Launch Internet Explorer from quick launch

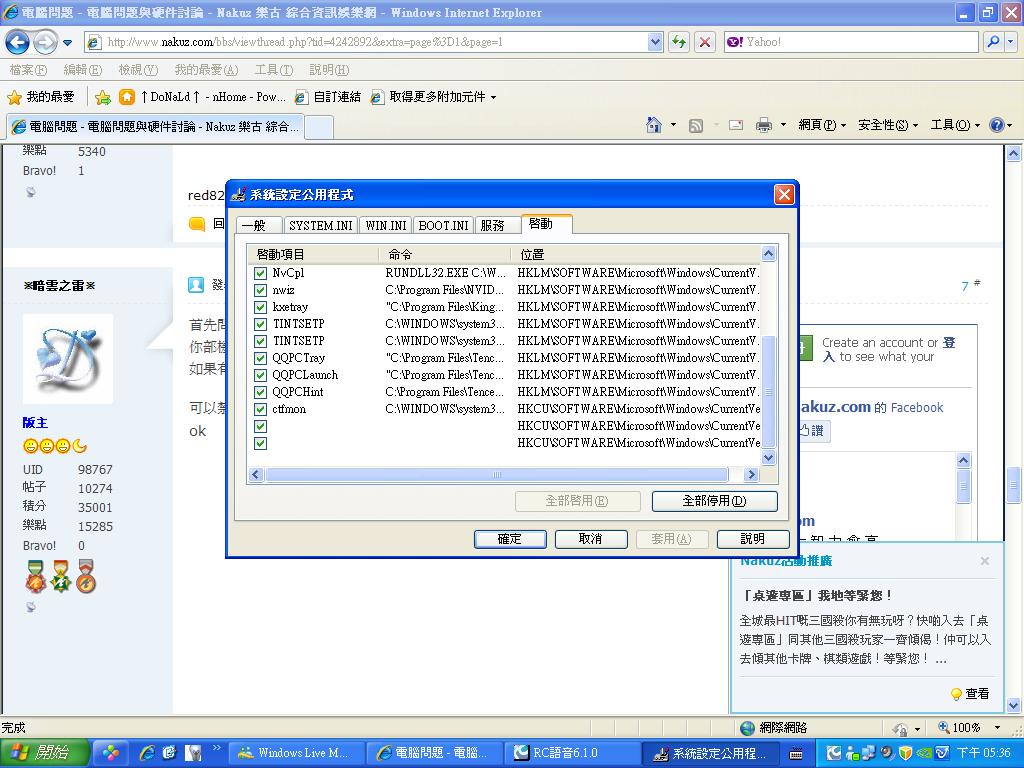click(x=148, y=753)
